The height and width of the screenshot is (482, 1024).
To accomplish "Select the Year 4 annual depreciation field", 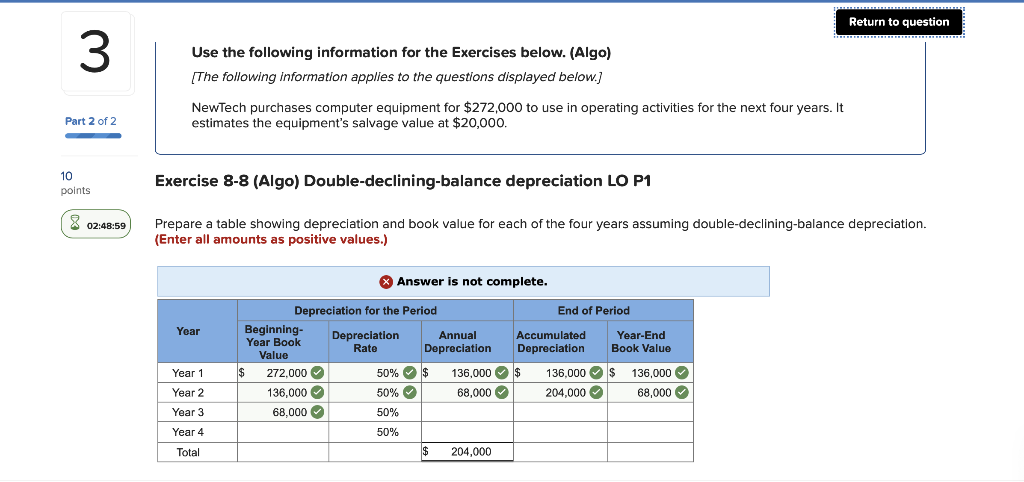I will click(468, 432).
